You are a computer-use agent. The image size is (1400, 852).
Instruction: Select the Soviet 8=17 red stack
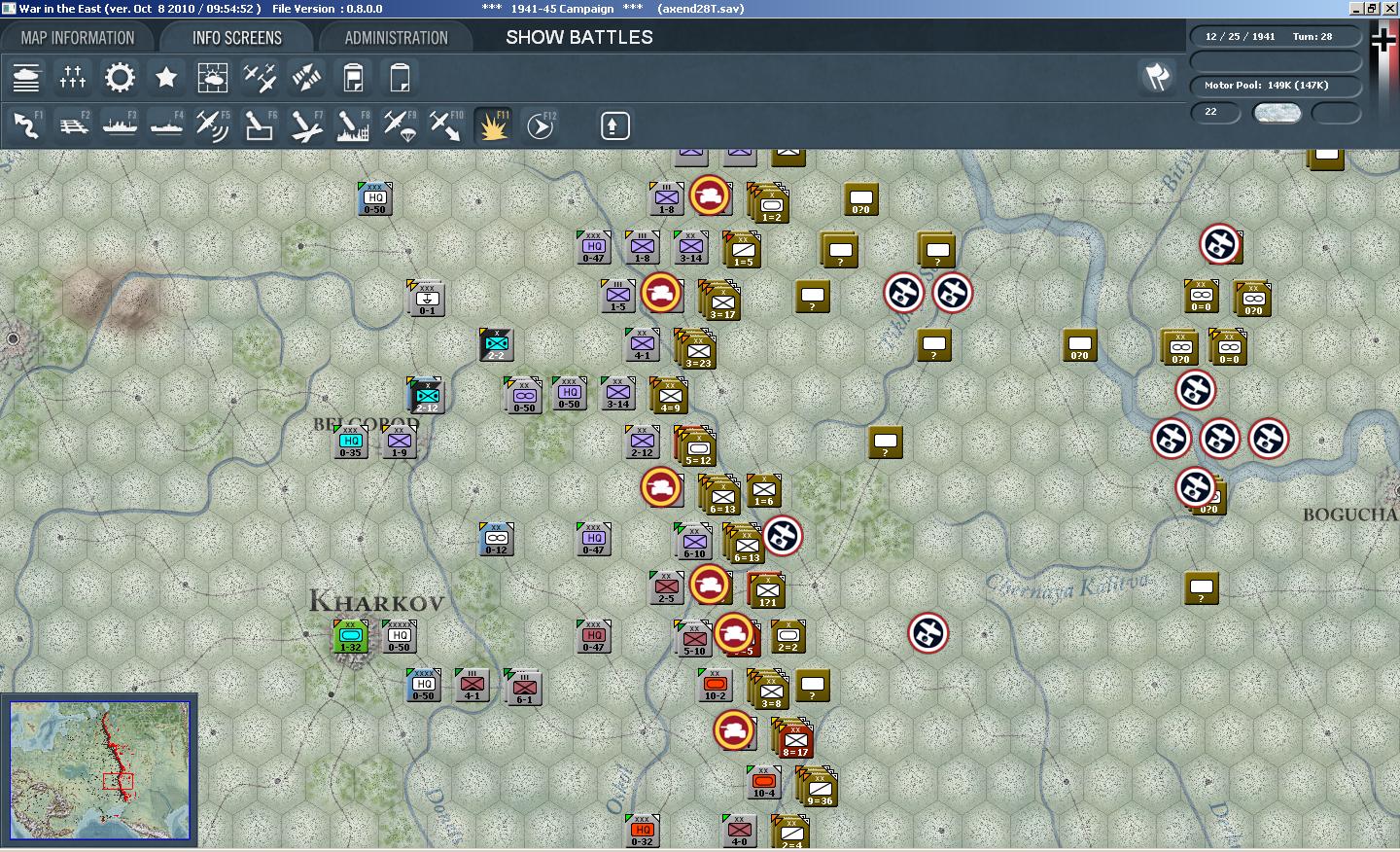(x=794, y=739)
